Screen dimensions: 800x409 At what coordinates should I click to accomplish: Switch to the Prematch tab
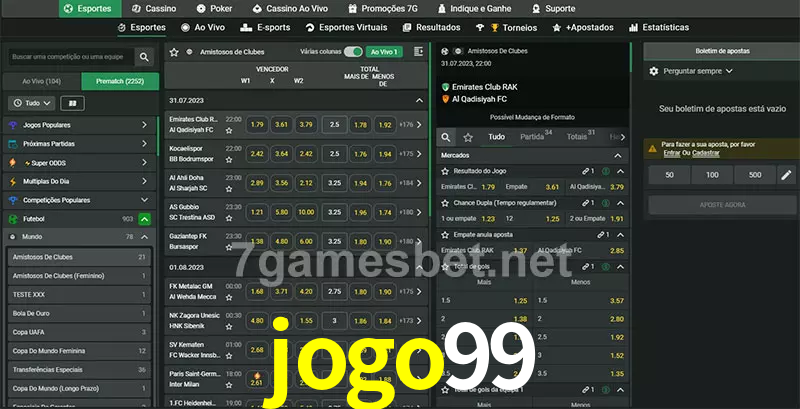pos(118,80)
